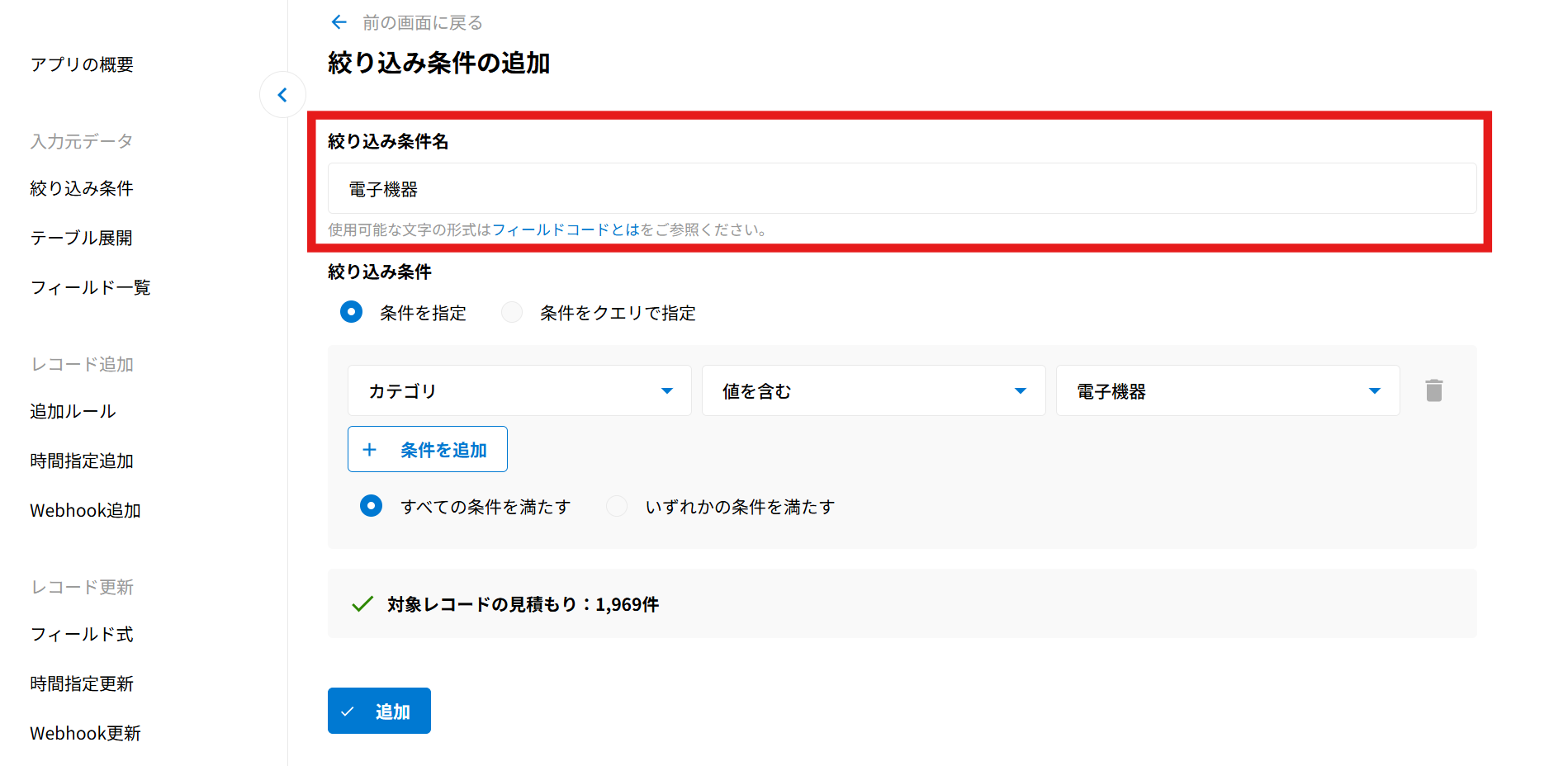Screen dimensions: 1568x766
Task: Expand the 値を含む operator dropdown
Action: point(873,390)
